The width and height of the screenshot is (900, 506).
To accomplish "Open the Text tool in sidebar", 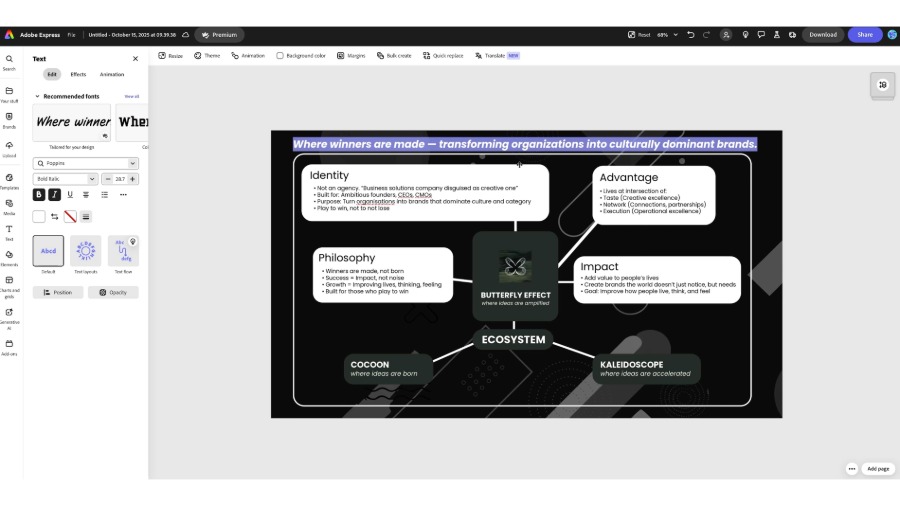I will coord(9,233).
